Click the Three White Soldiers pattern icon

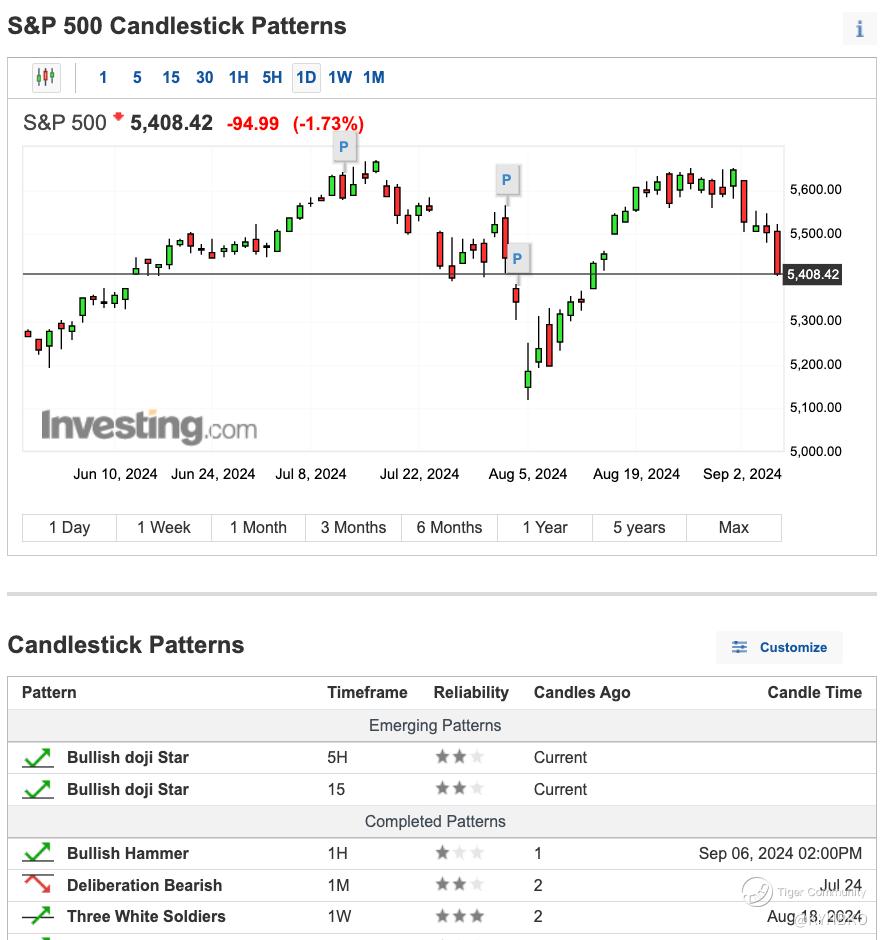tap(38, 916)
